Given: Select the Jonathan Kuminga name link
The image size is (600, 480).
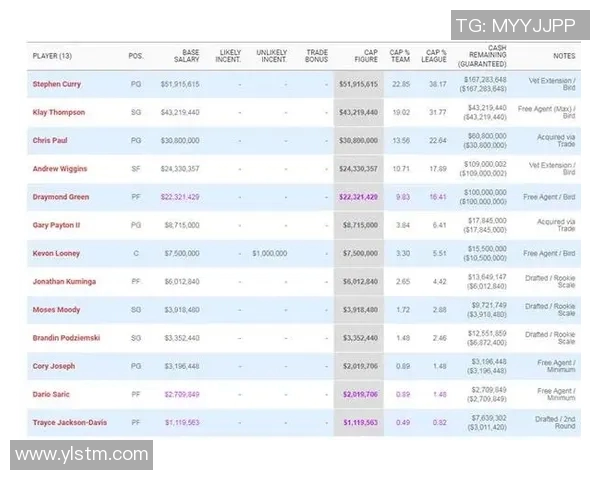Looking at the screenshot, I should 64,282.
